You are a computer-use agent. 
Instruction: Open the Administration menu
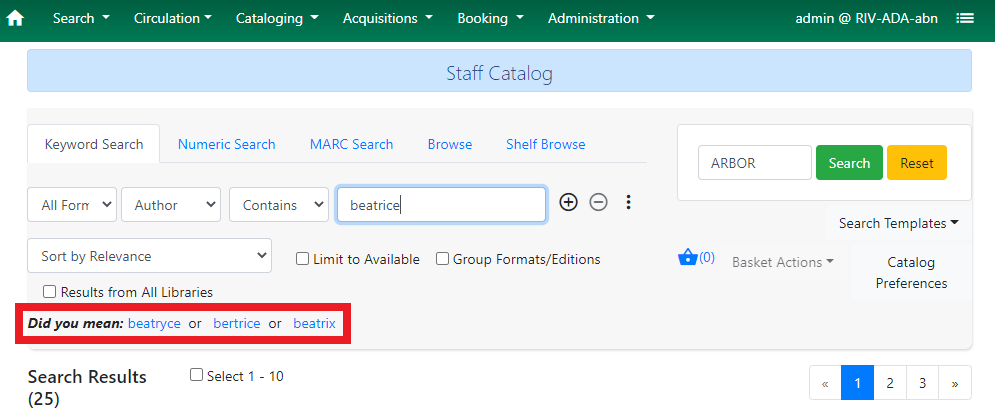coord(601,18)
